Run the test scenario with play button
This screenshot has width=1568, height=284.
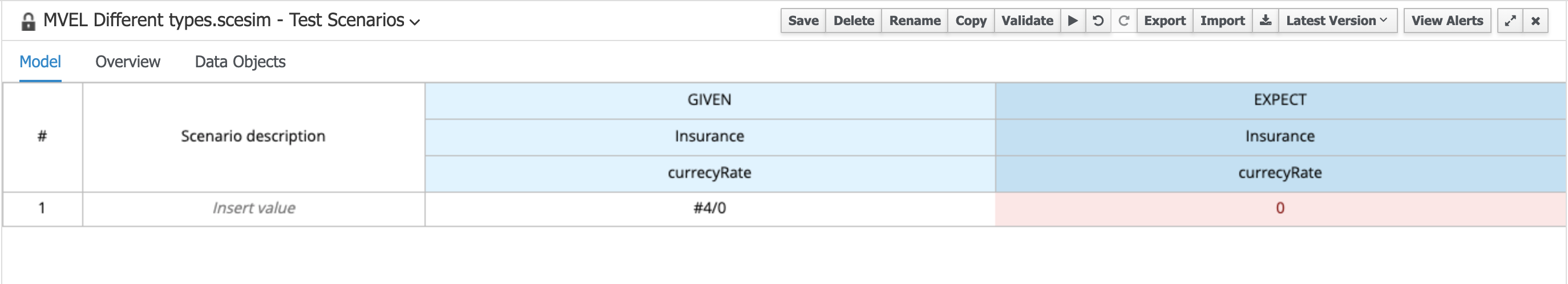tap(1073, 21)
